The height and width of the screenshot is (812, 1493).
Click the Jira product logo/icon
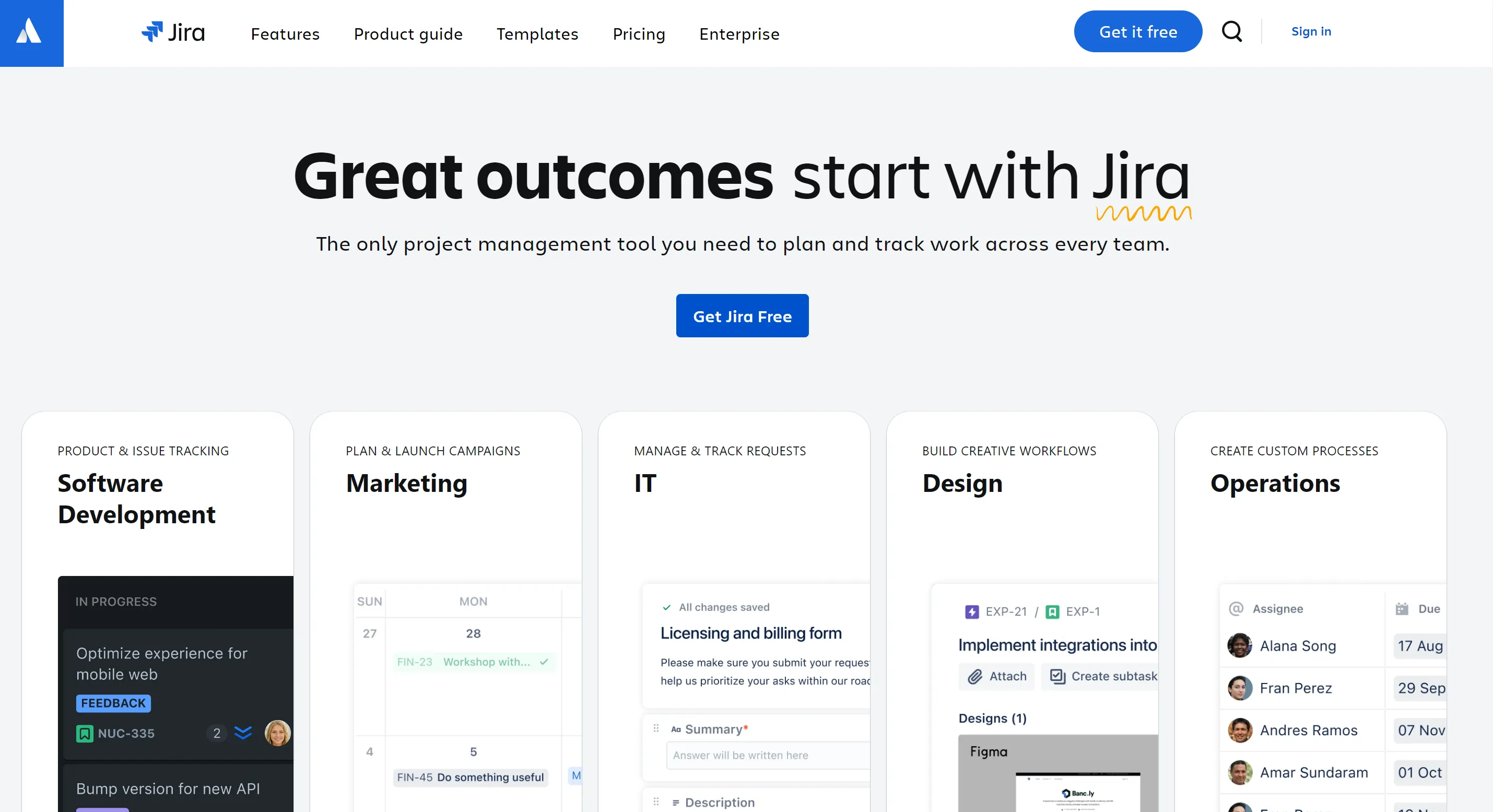pyautogui.click(x=153, y=31)
